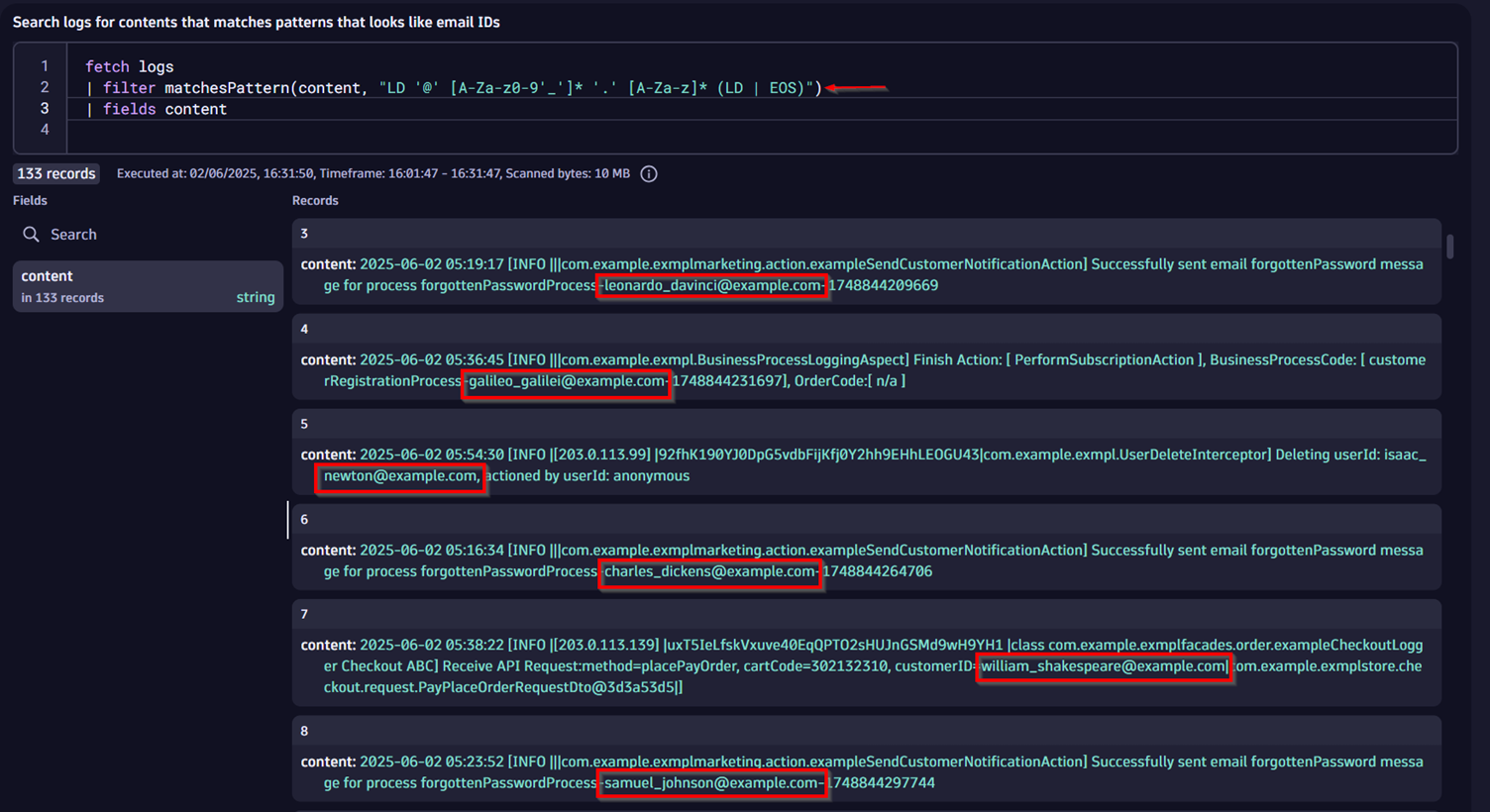Click the Records column heading
The height and width of the screenshot is (812, 1490).
315,201
